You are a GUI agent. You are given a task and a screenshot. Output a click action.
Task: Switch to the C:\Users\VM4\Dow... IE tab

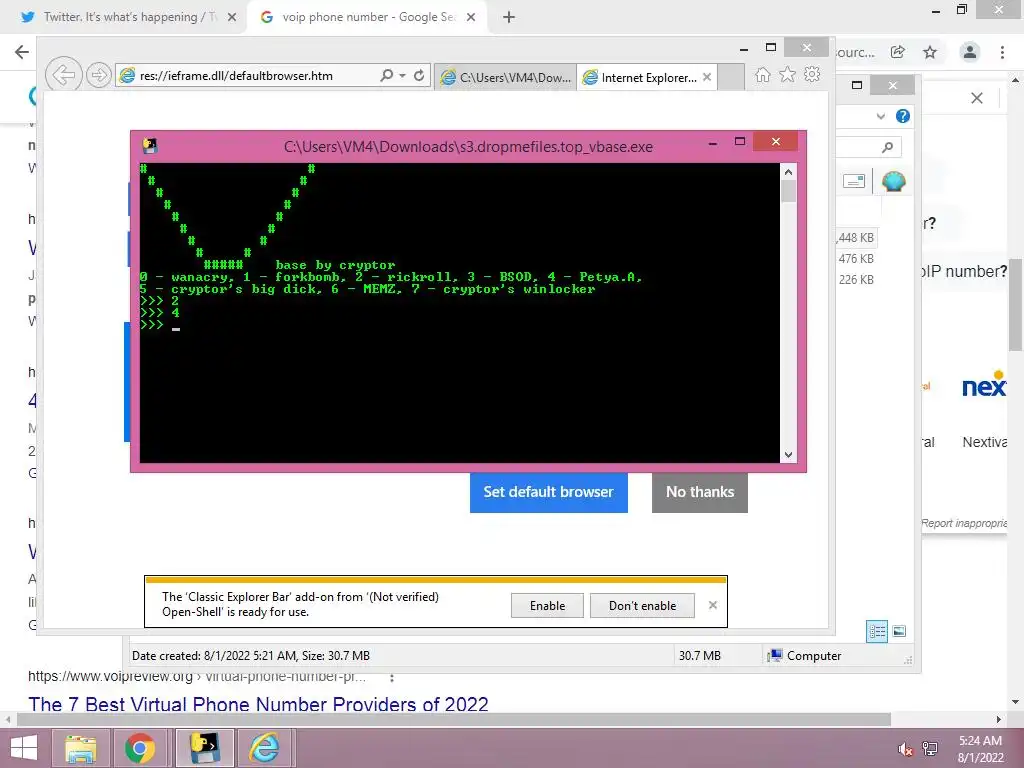pyautogui.click(x=505, y=77)
